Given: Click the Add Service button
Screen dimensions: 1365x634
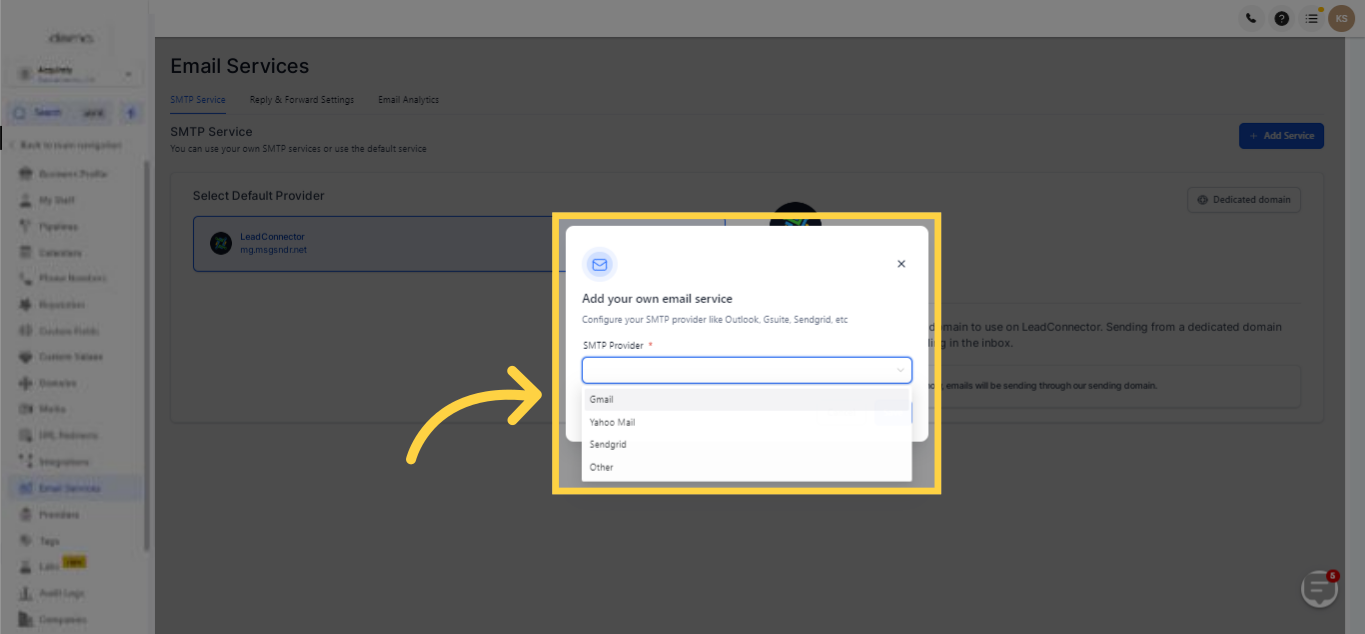Looking at the screenshot, I should [x=1281, y=136].
